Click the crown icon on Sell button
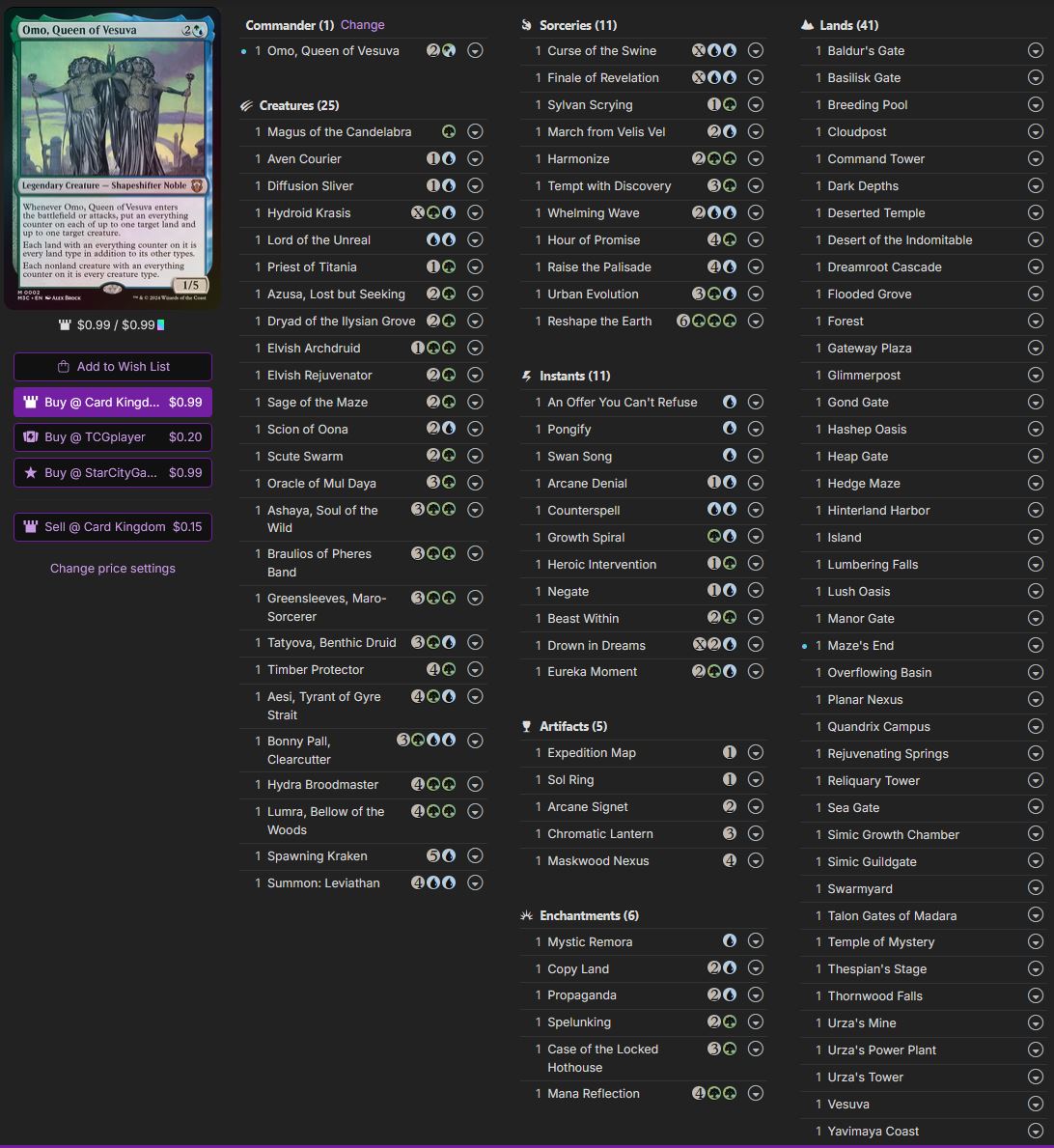 click(30, 526)
